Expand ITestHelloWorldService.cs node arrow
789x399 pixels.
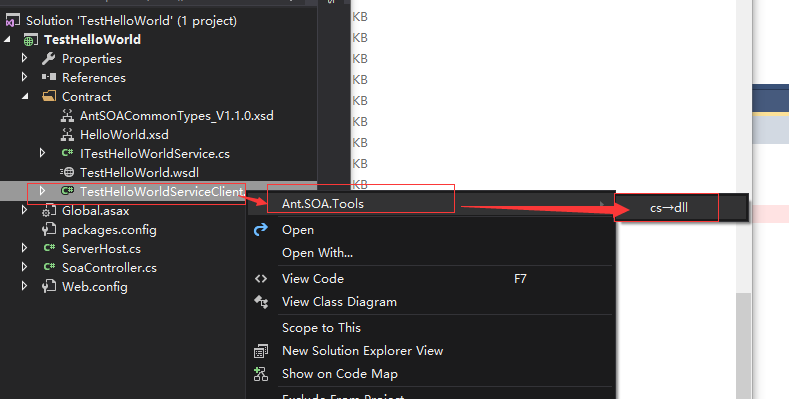(42, 153)
